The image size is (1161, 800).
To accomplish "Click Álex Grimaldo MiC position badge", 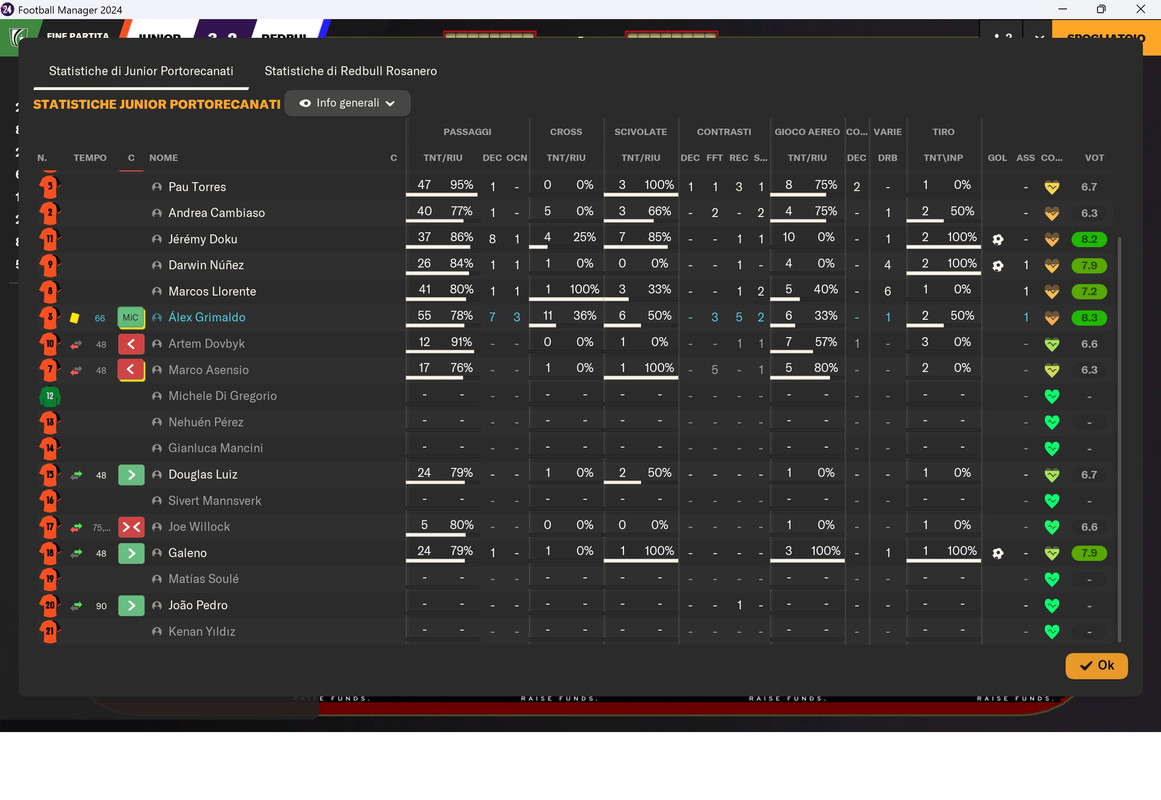I will (x=131, y=318).
